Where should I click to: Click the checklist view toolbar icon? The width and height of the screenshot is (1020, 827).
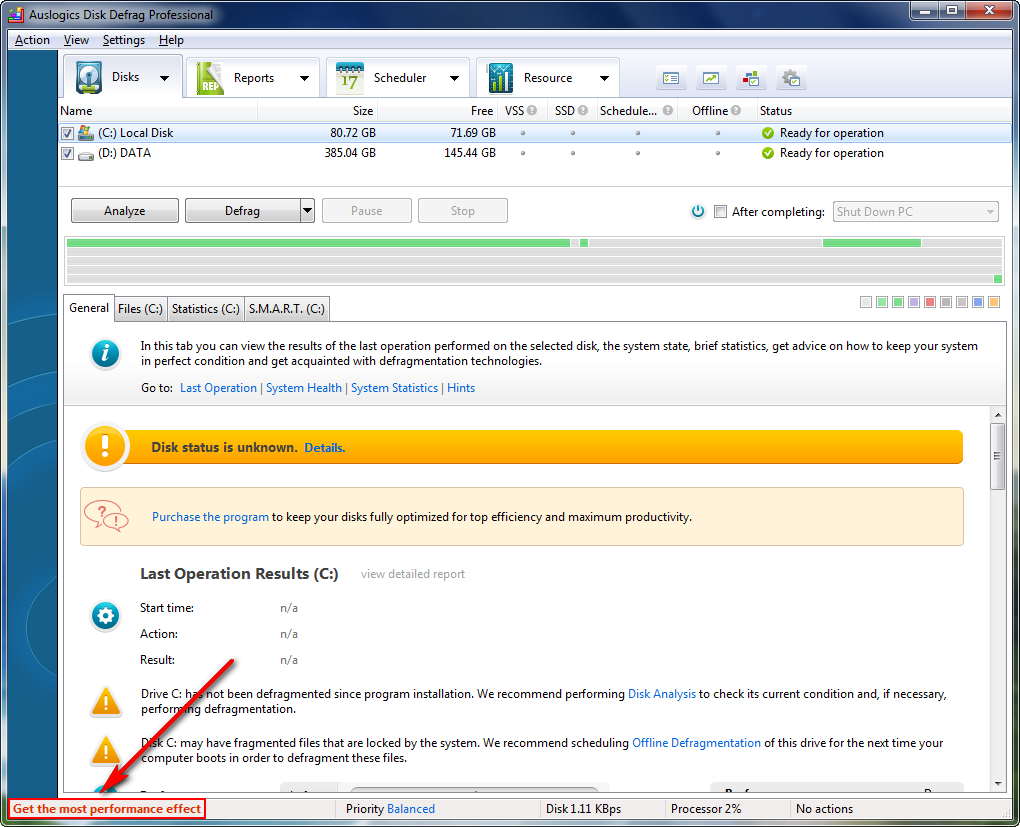[671, 79]
